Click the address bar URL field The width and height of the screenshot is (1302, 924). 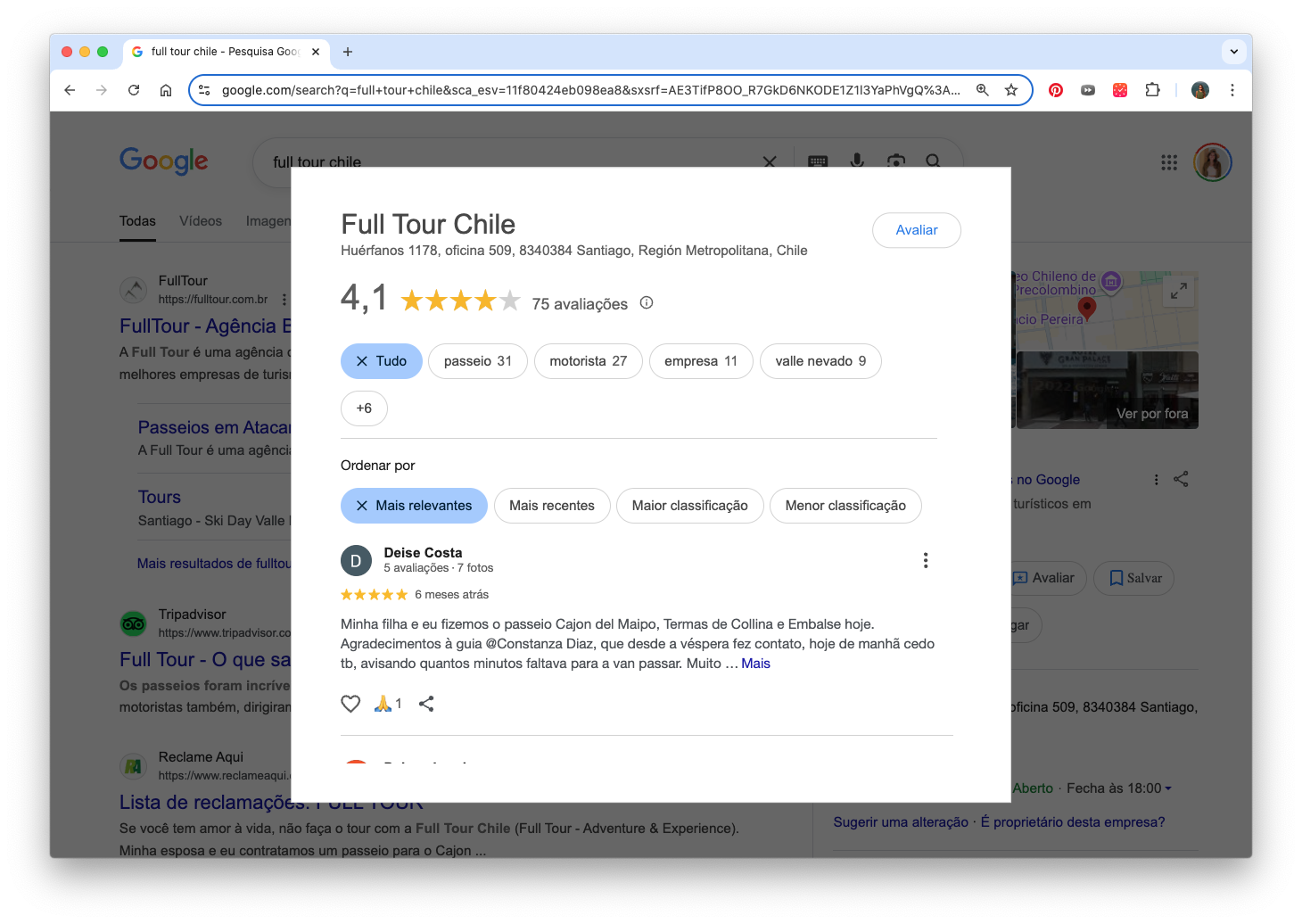point(589,90)
